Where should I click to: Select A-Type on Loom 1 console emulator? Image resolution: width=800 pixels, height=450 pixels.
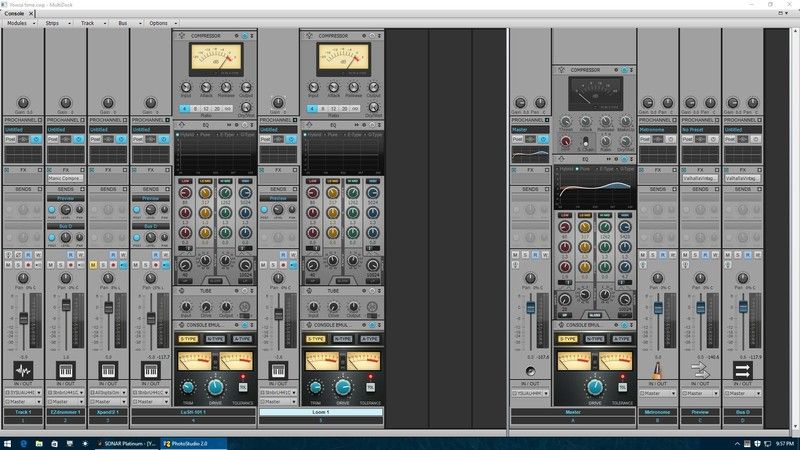pos(369,339)
